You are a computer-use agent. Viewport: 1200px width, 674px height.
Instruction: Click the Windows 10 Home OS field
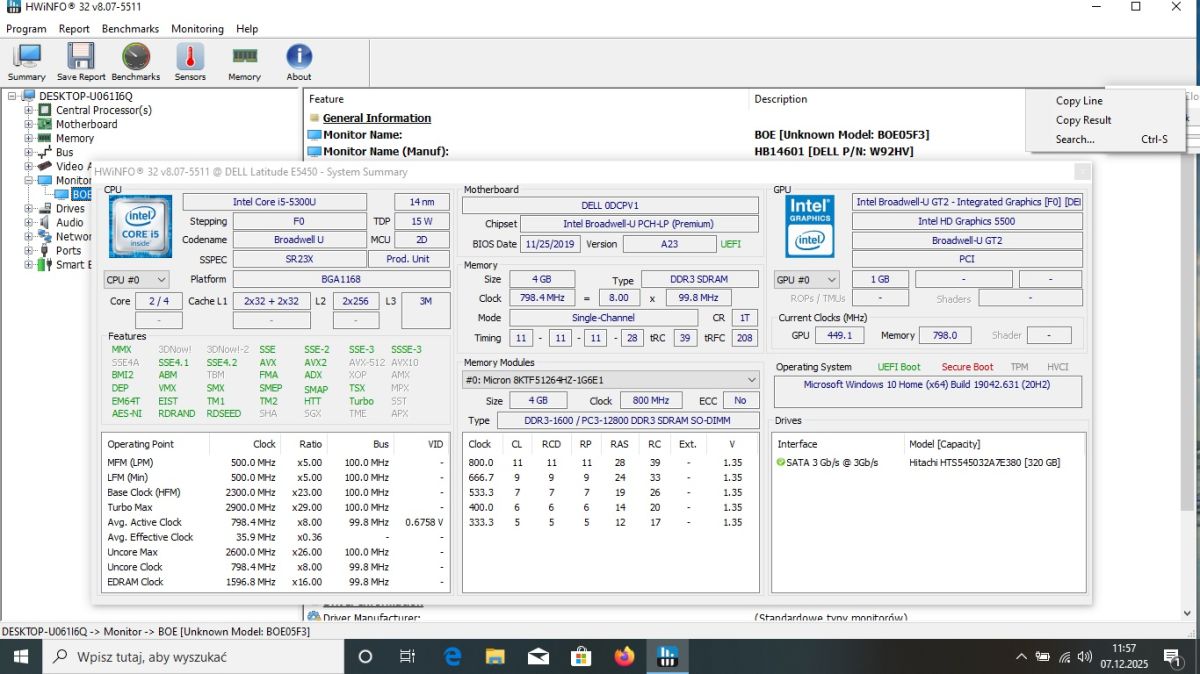click(x=928, y=392)
